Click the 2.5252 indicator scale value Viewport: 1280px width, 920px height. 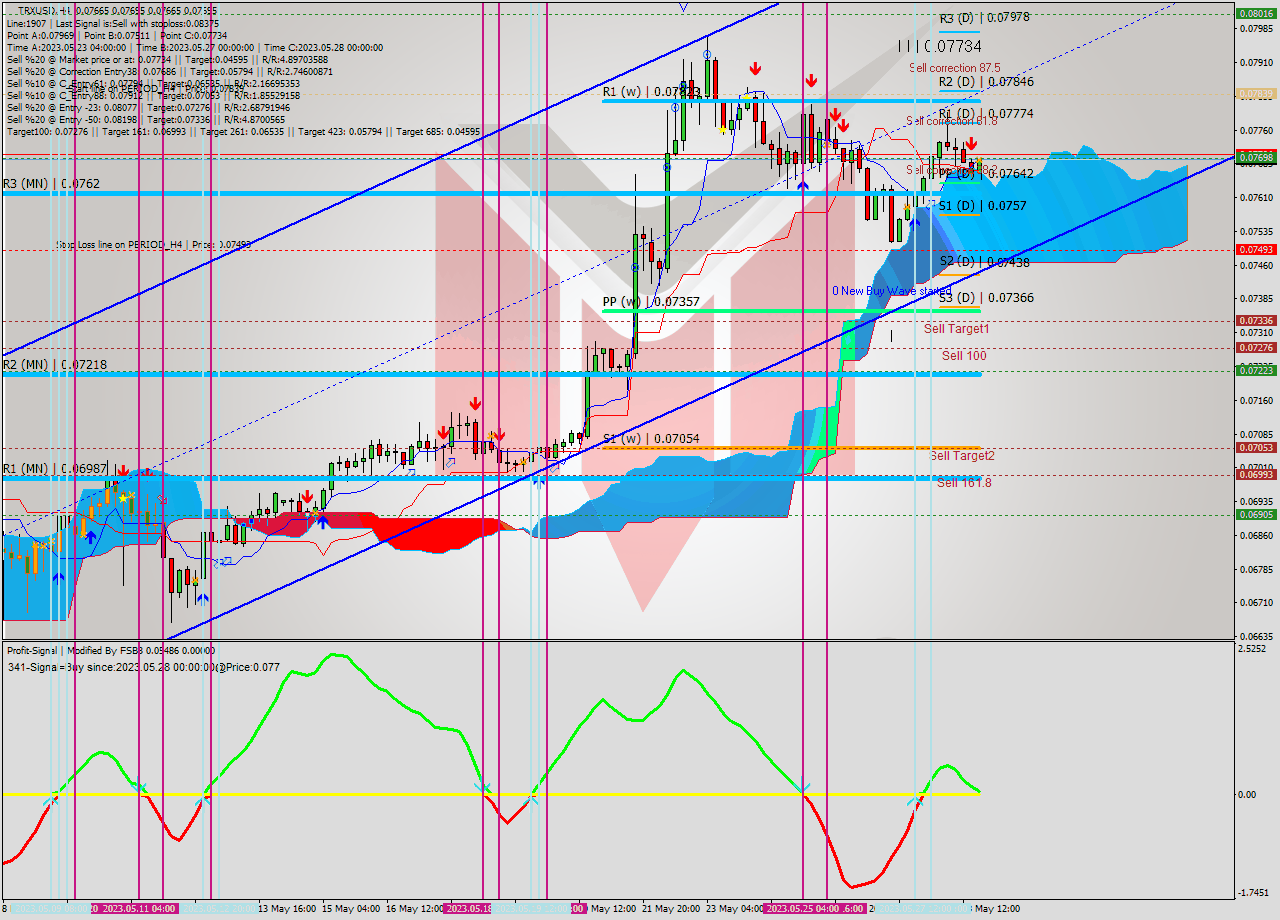tap(1254, 648)
